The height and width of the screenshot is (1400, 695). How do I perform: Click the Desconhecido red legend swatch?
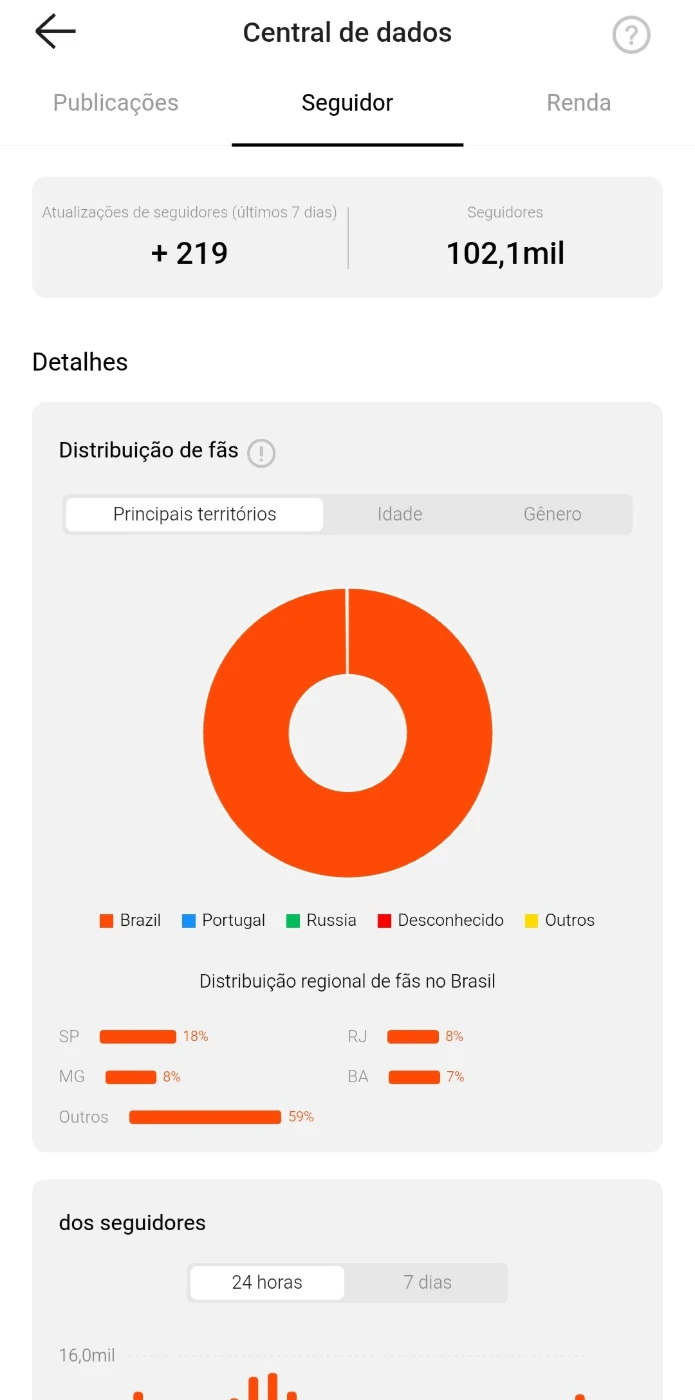384,921
